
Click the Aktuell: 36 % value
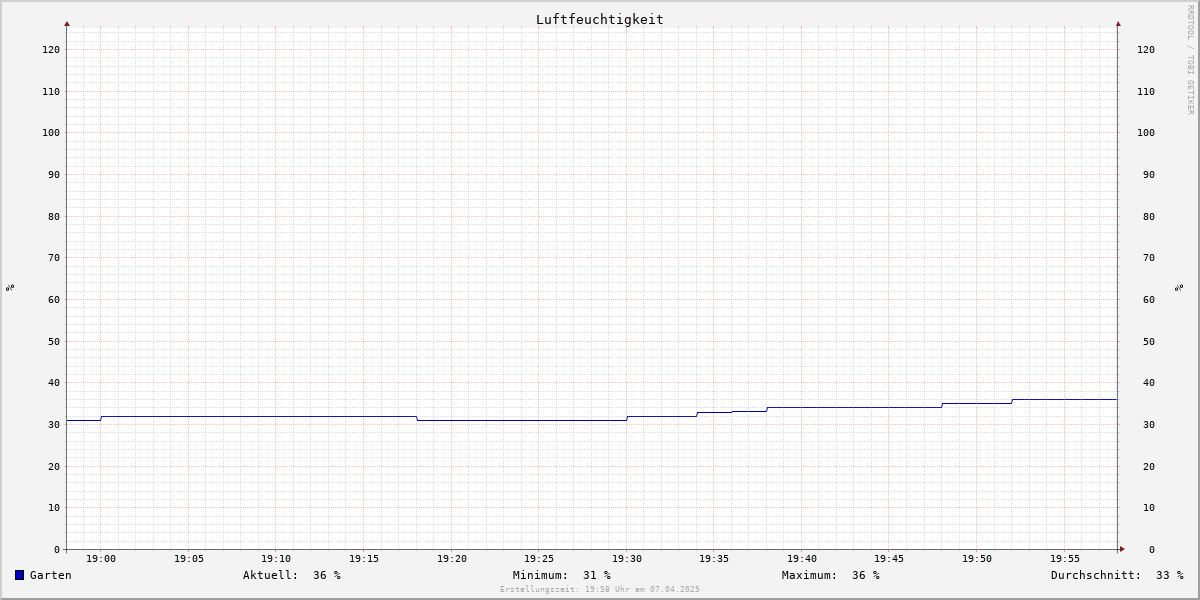pos(292,575)
